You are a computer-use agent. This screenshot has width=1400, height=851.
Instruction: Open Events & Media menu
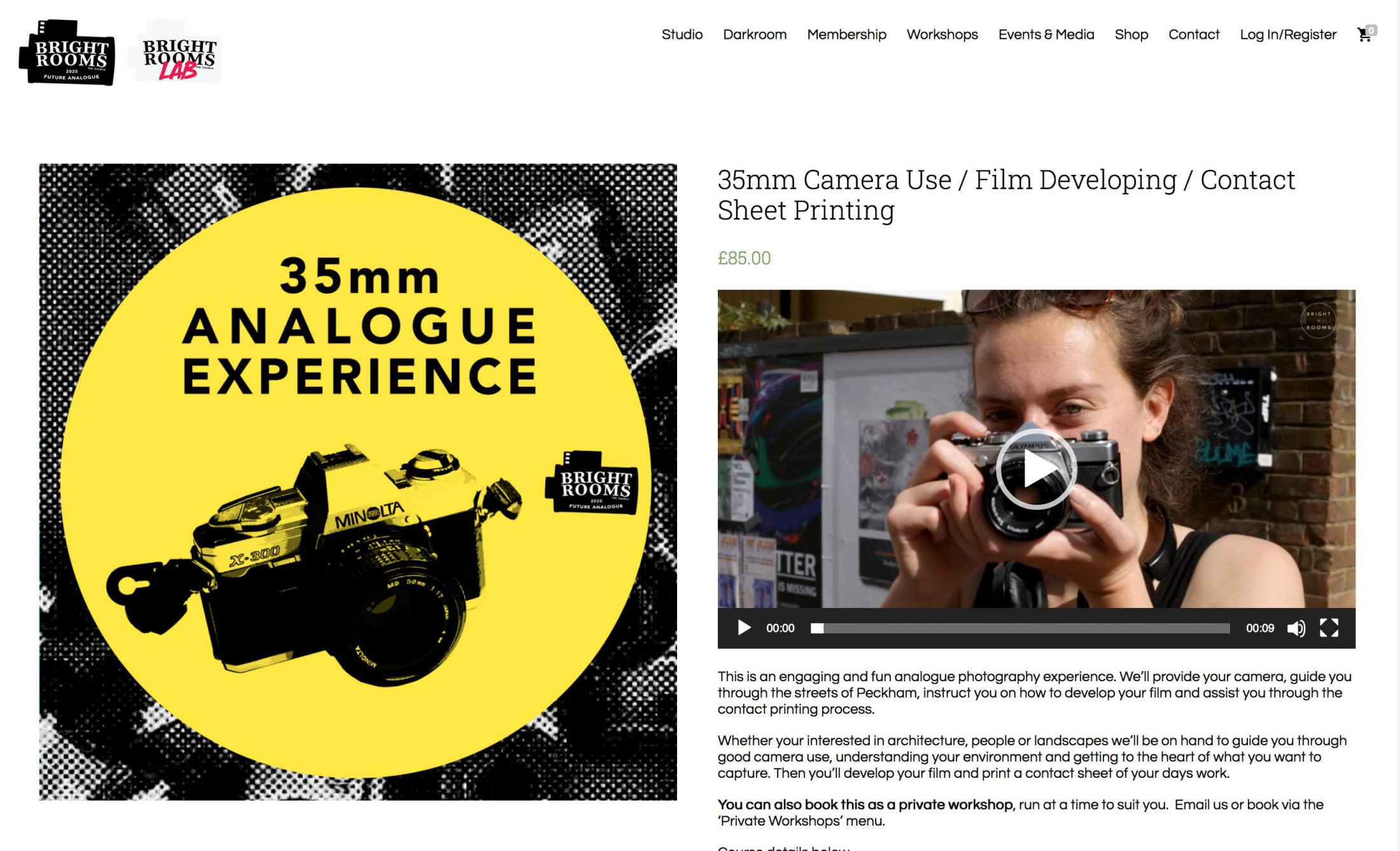(x=1046, y=34)
